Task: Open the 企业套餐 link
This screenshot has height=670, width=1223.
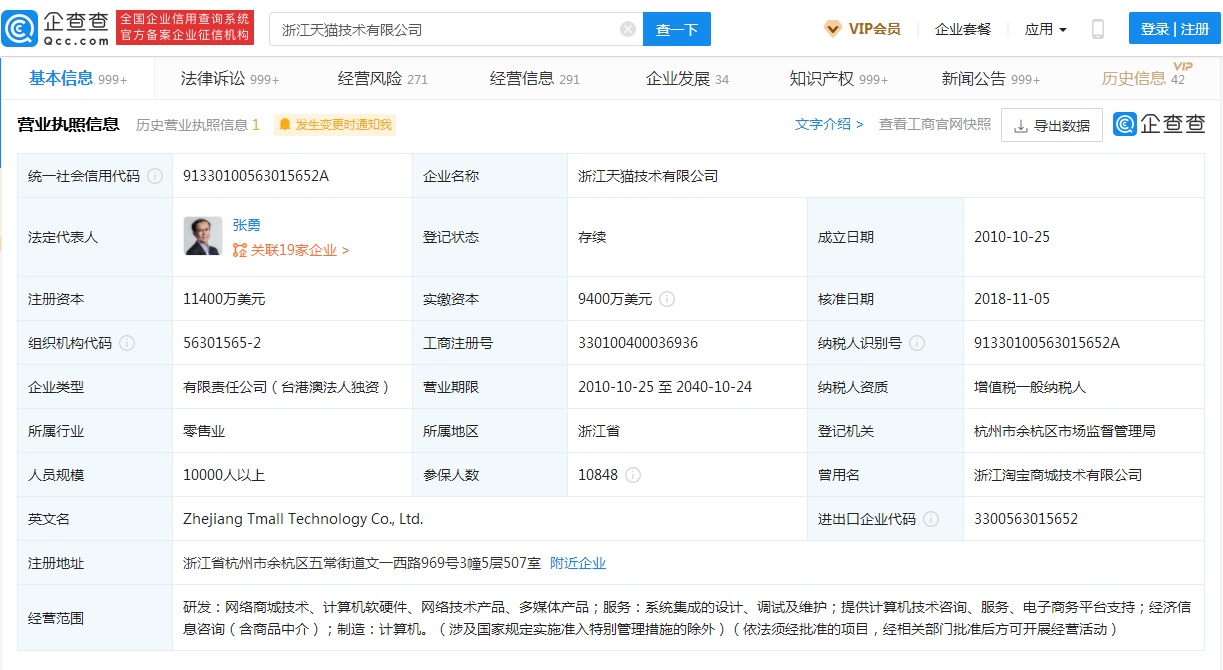Action: (x=963, y=29)
